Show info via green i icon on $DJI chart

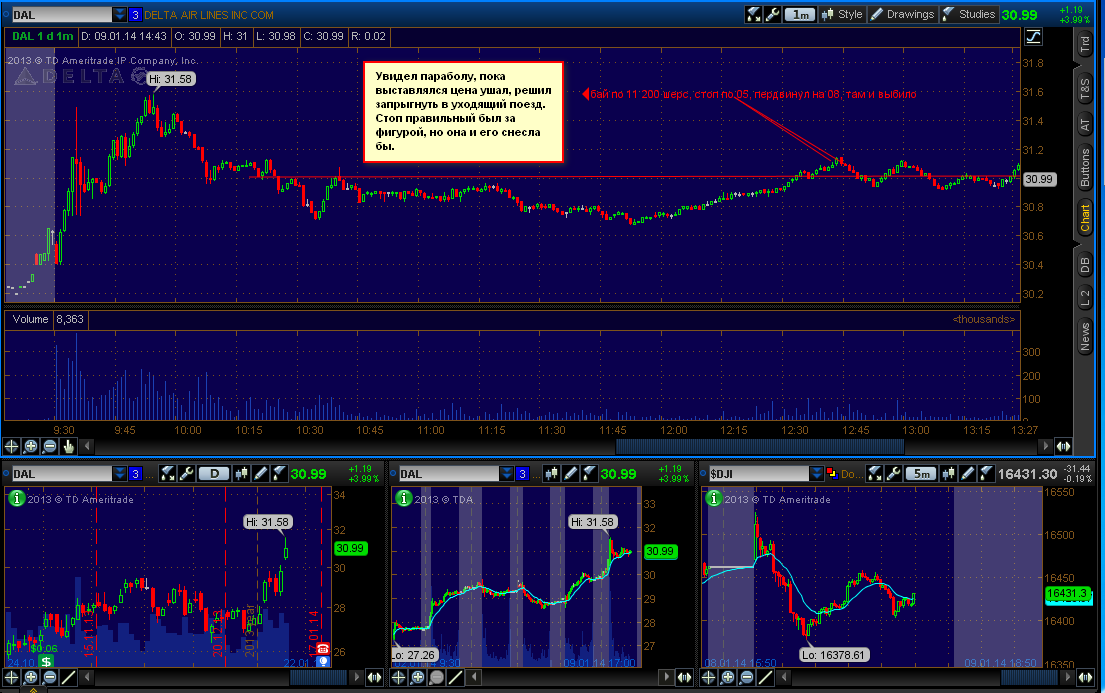713,498
